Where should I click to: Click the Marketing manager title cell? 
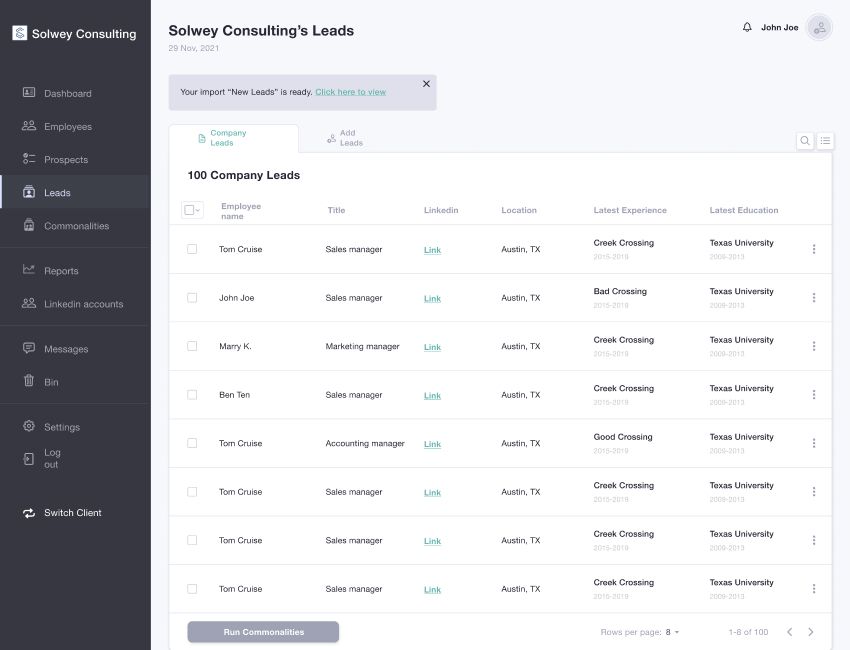[x=362, y=346]
